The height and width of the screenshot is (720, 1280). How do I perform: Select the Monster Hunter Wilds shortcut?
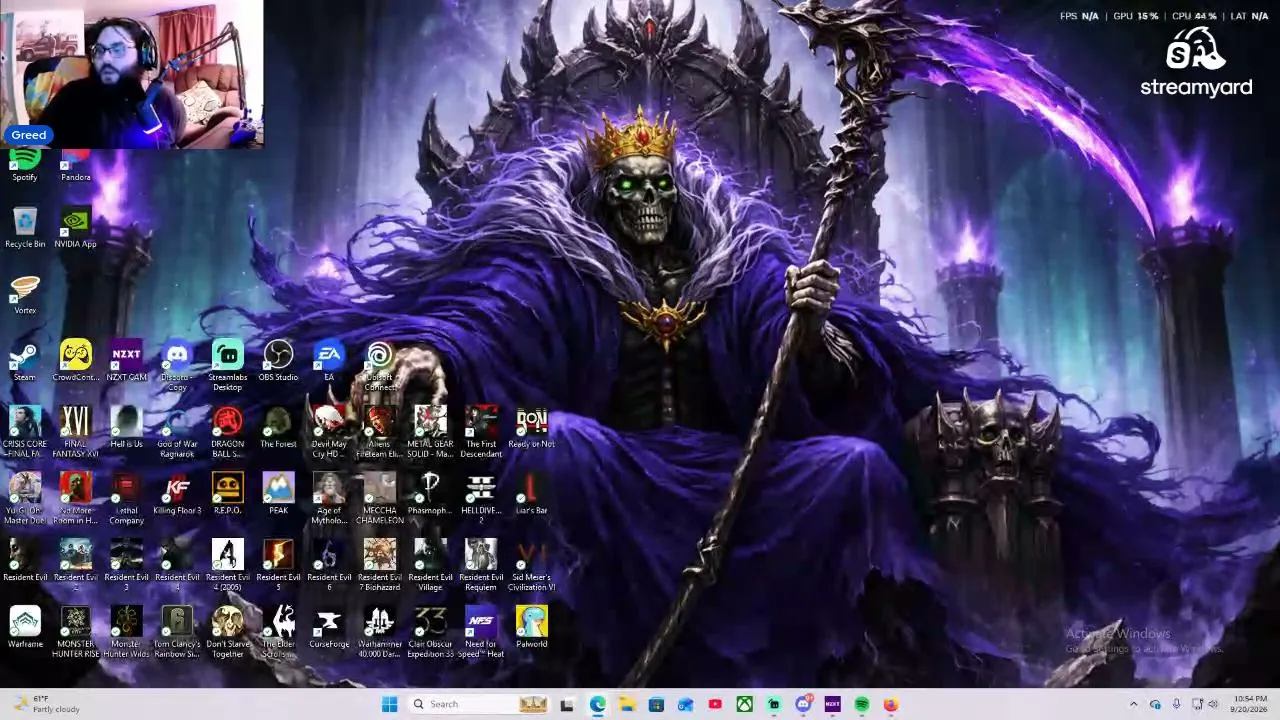tap(126, 633)
